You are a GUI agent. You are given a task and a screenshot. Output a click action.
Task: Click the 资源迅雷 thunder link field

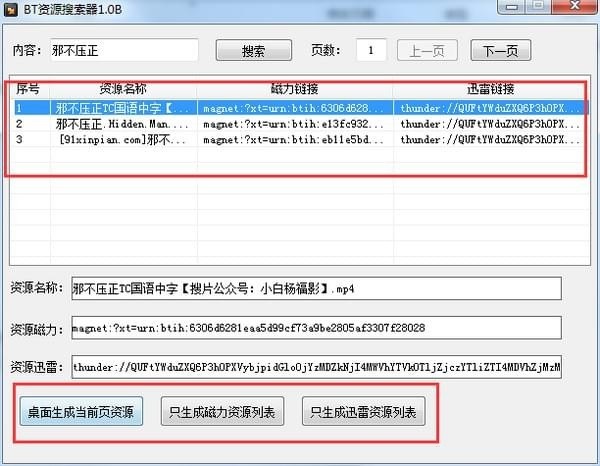point(316,367)
